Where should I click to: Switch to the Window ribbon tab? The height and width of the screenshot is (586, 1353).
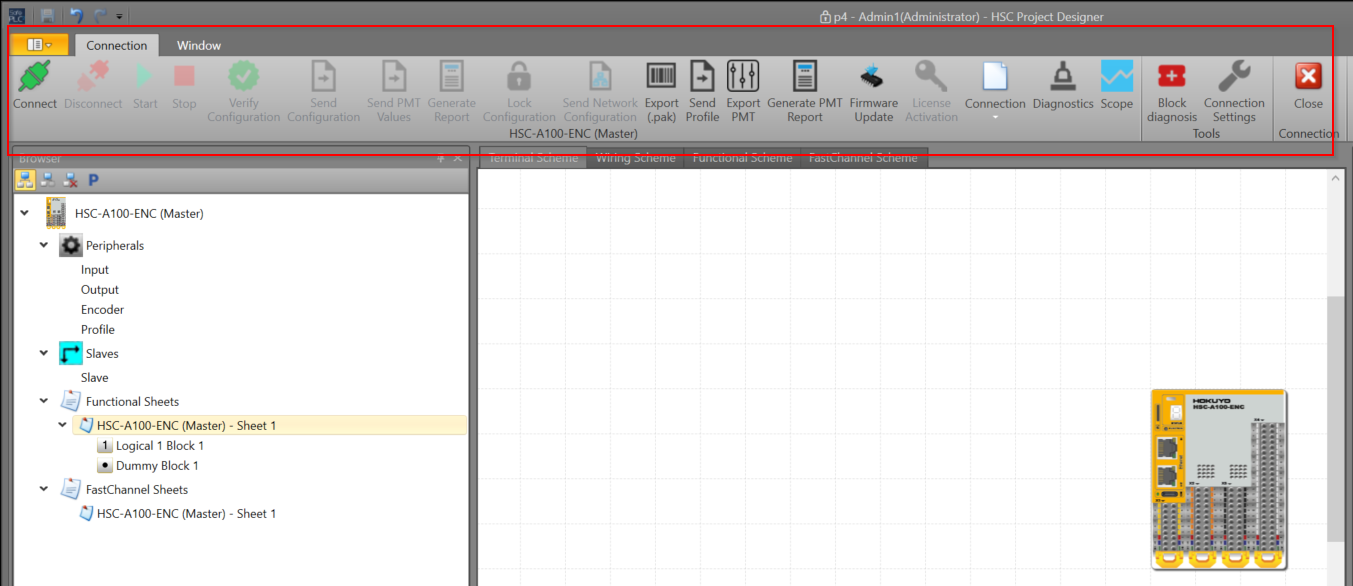[199, 45]
